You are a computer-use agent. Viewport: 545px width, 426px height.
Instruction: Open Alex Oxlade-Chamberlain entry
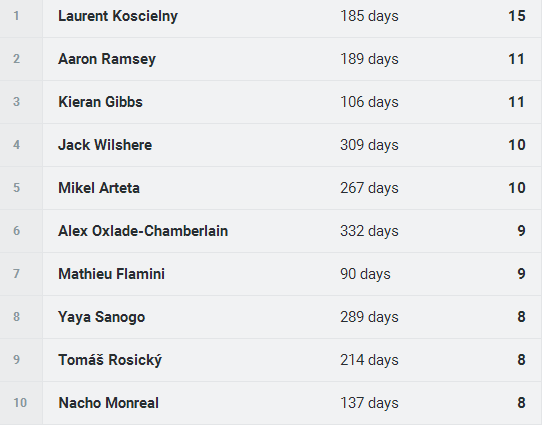pyautogui.click(x=143, y=231)
